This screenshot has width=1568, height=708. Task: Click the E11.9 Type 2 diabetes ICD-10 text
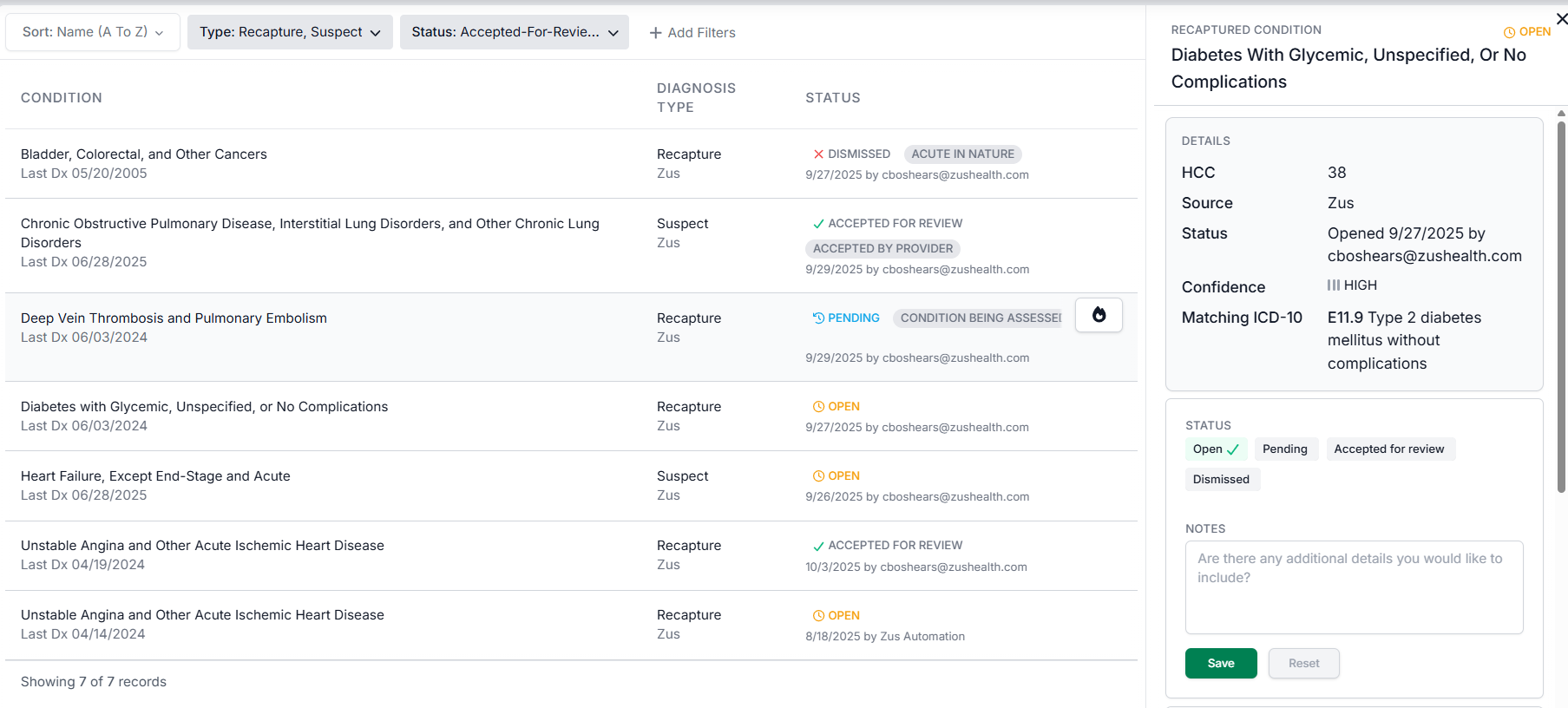(x=1404, y=341)
